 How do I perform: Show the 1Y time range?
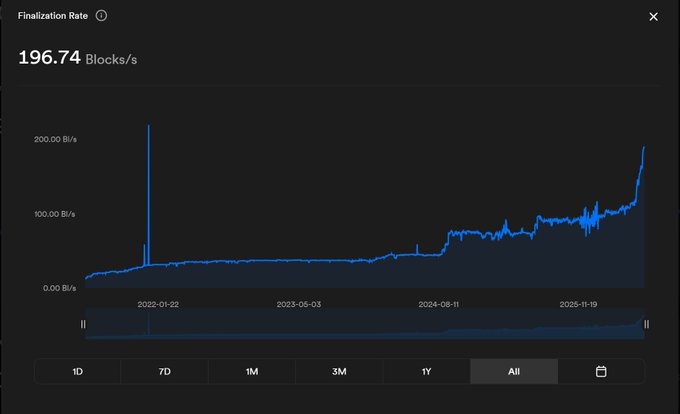pyautogui.click(x=427, y=372)
